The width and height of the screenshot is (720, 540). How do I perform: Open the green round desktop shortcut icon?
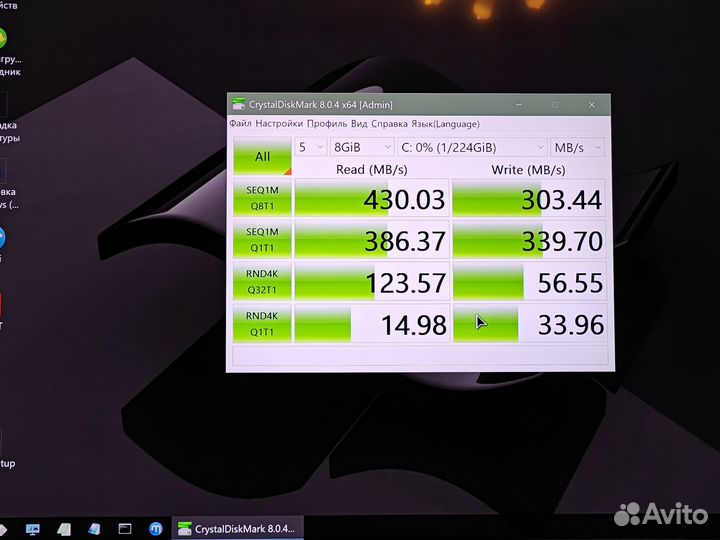[x=3, y=40]
